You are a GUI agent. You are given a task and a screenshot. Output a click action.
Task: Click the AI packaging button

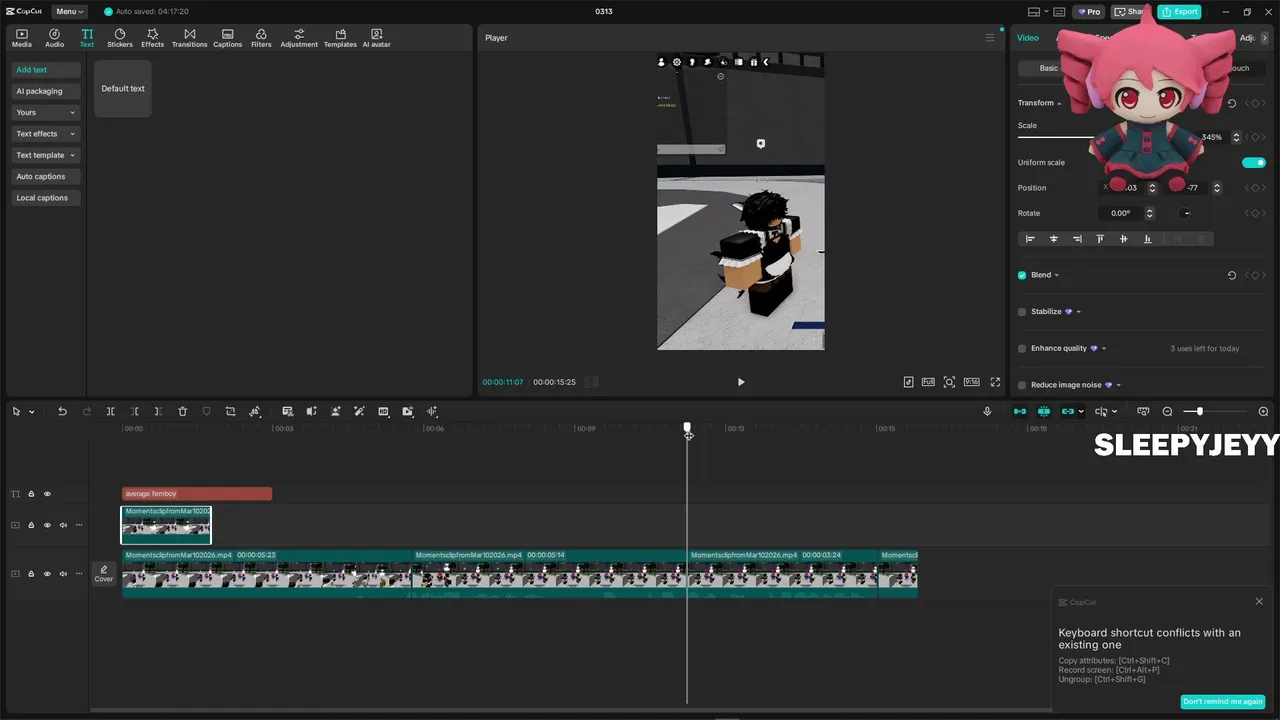(46, 91)
